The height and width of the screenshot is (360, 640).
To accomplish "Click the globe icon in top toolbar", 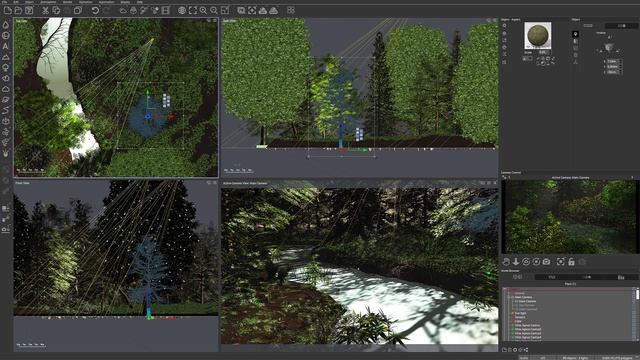I will click(182, 11).
